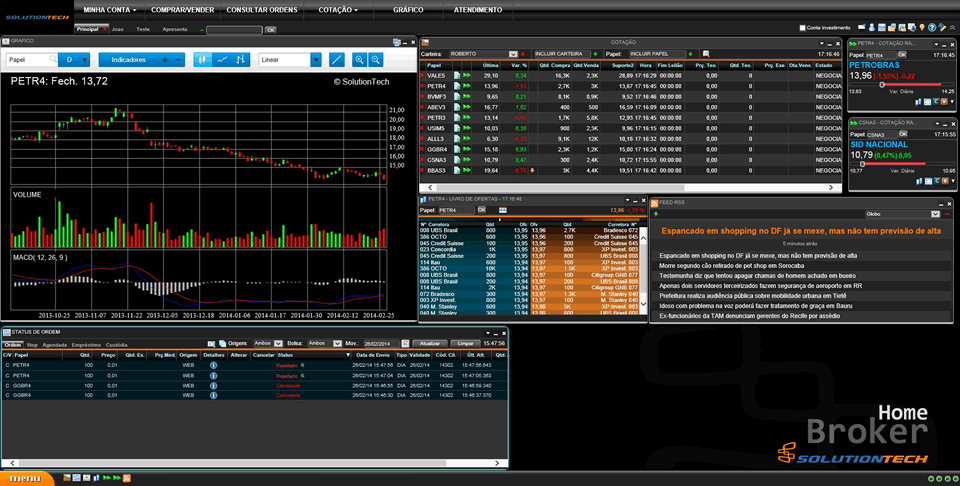This screenshot has width=960, height=486.
Task: Switch to the Custódia tab
Action: coord(116,345)
